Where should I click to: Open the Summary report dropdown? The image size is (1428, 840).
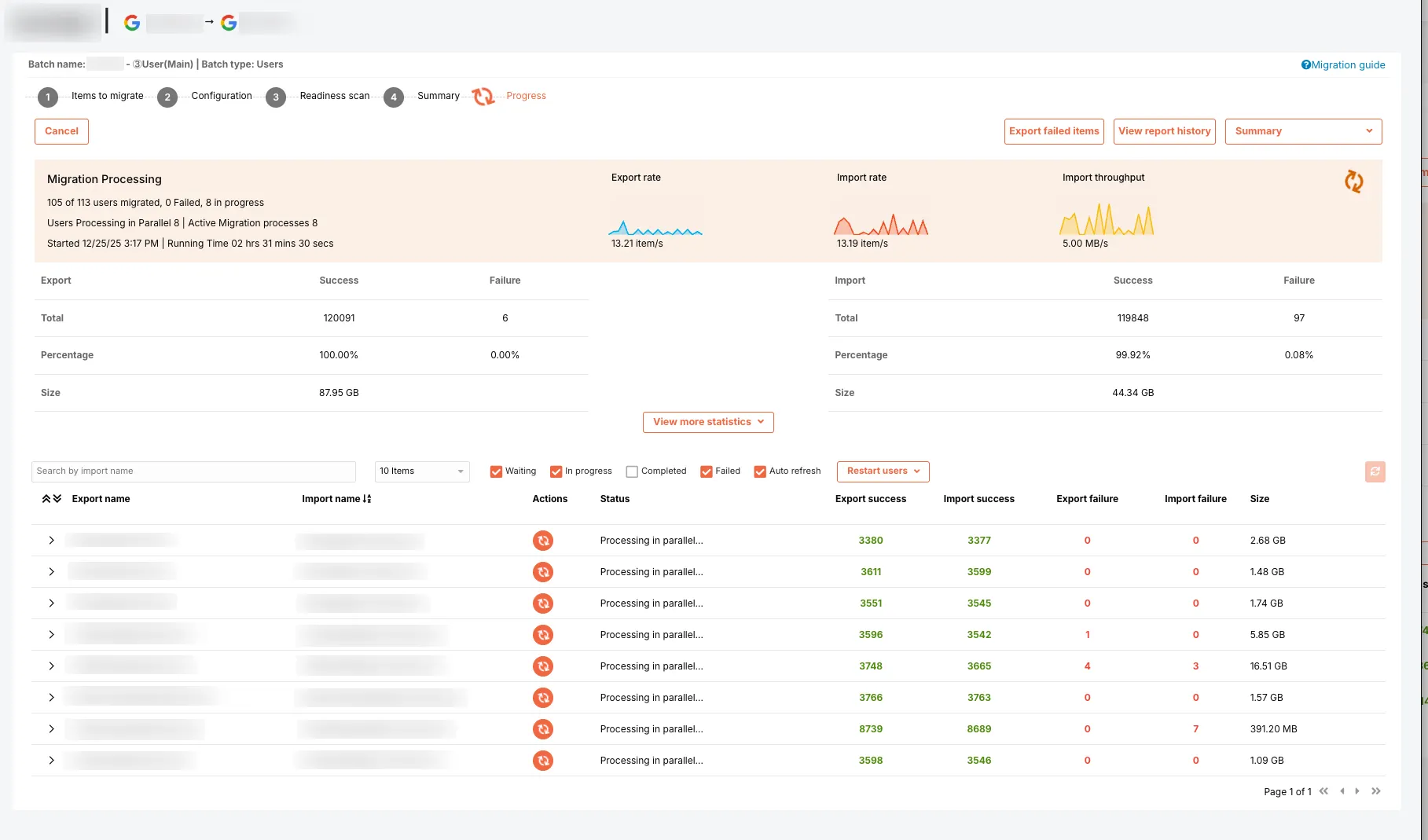point(1303,131)
